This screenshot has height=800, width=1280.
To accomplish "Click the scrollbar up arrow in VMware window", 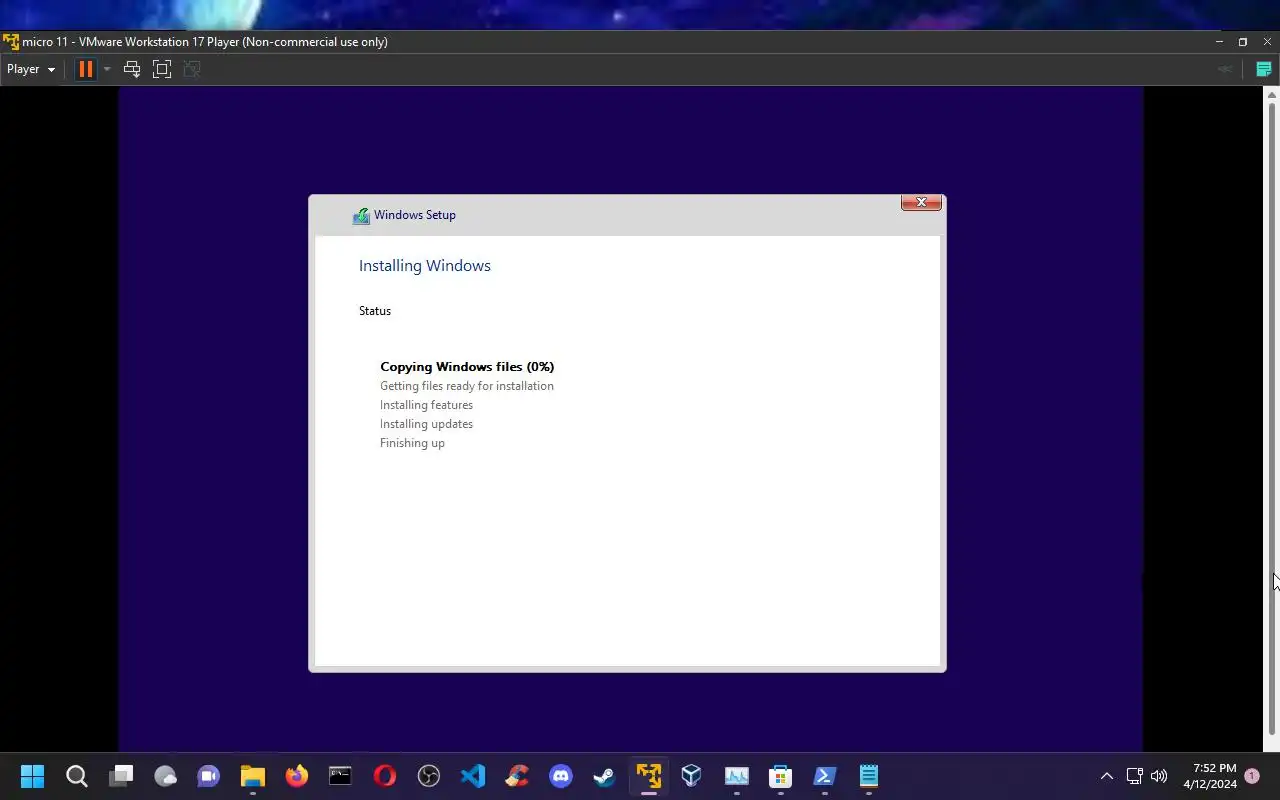I will pos(1272,93).
